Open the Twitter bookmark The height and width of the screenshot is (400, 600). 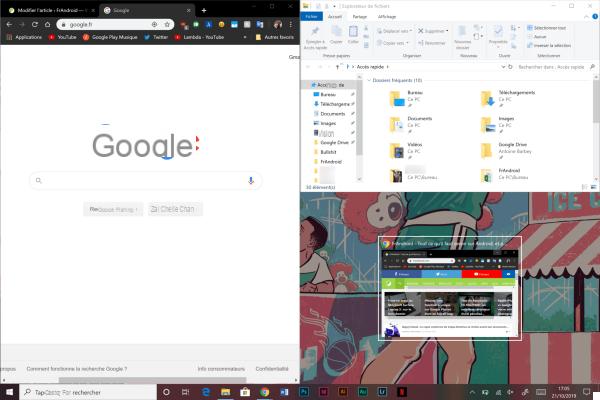pos(156,37)
